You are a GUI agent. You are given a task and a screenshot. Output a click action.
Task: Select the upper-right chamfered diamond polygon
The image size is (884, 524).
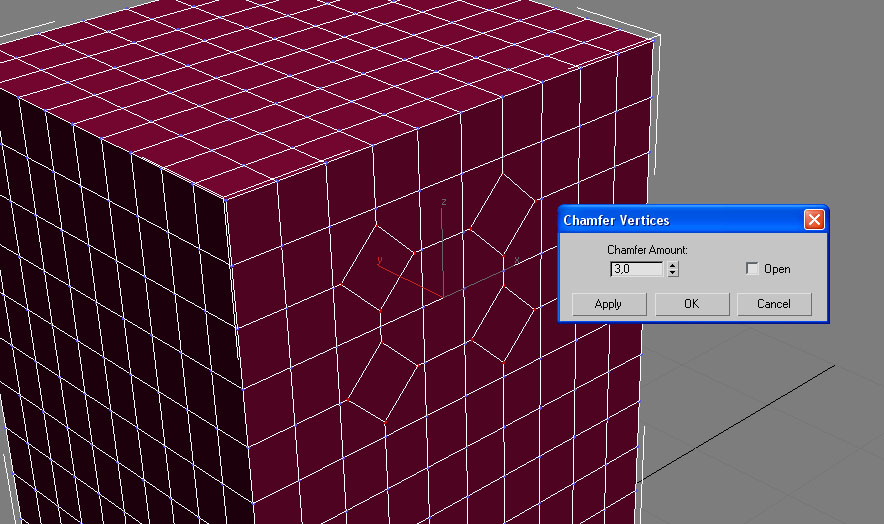point(502,214)
